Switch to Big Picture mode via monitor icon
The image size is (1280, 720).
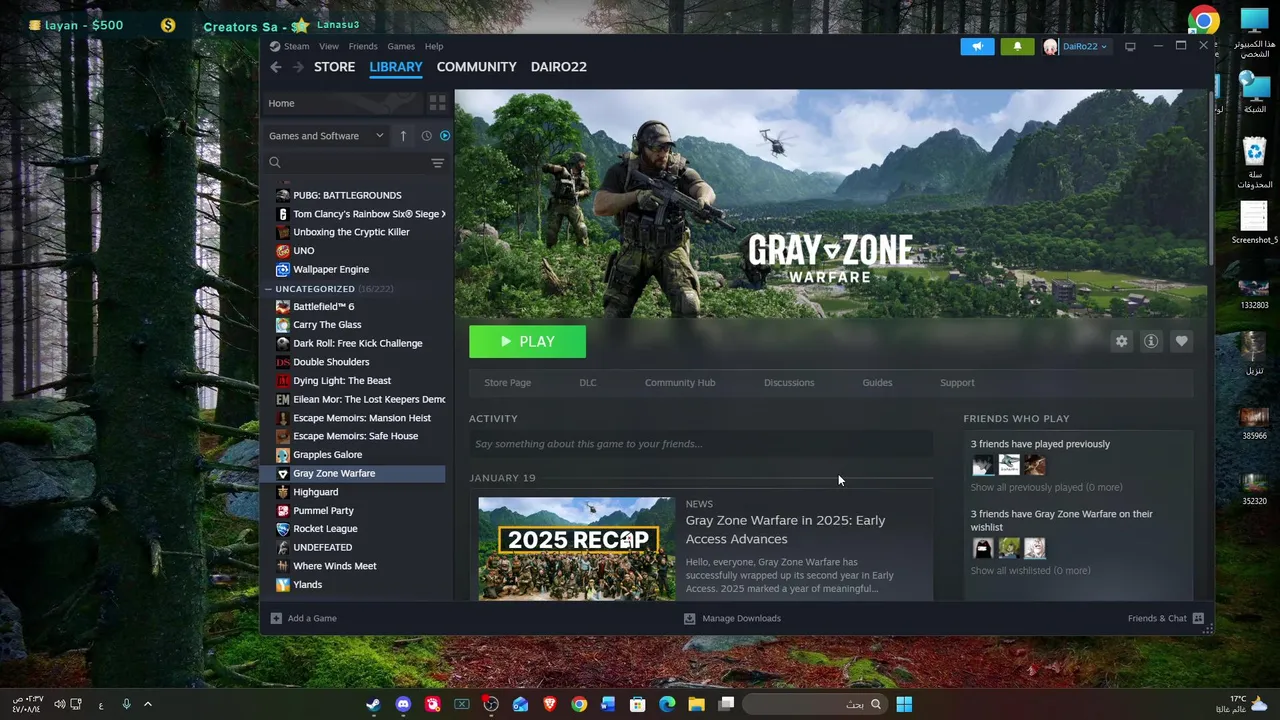[1130, 46]
